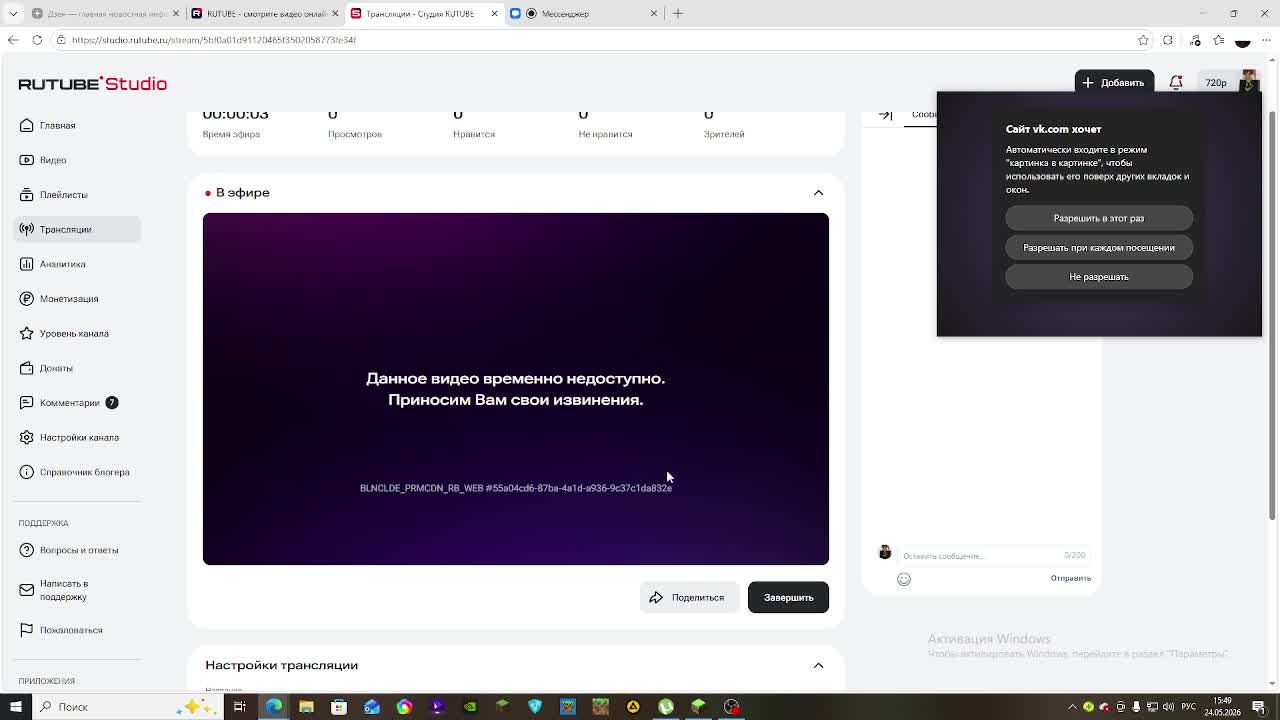Open a new browser tab
1280x720 pixels.
coord(678,13)
